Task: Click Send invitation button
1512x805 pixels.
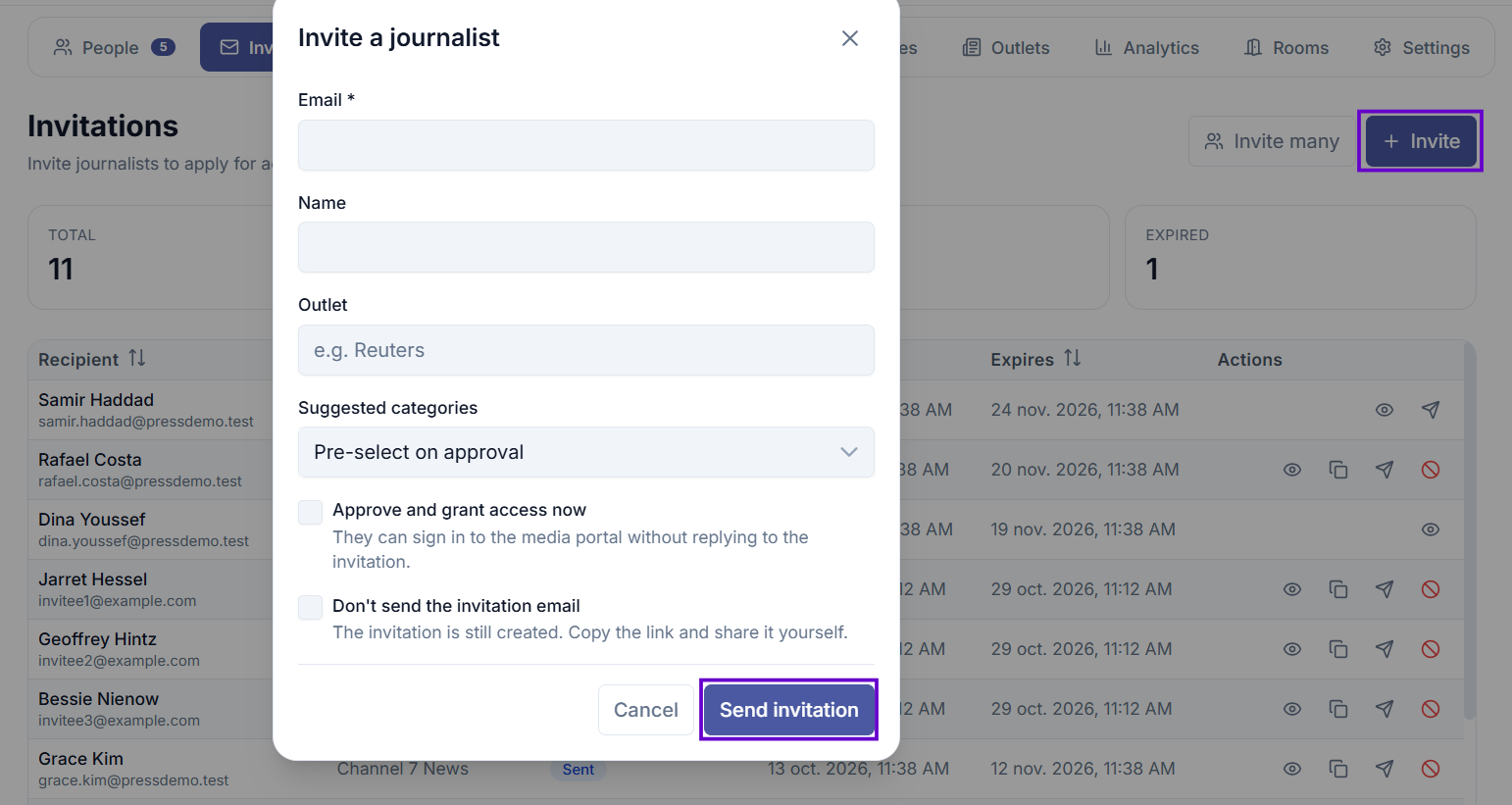Action: click(x=788, y=710)
